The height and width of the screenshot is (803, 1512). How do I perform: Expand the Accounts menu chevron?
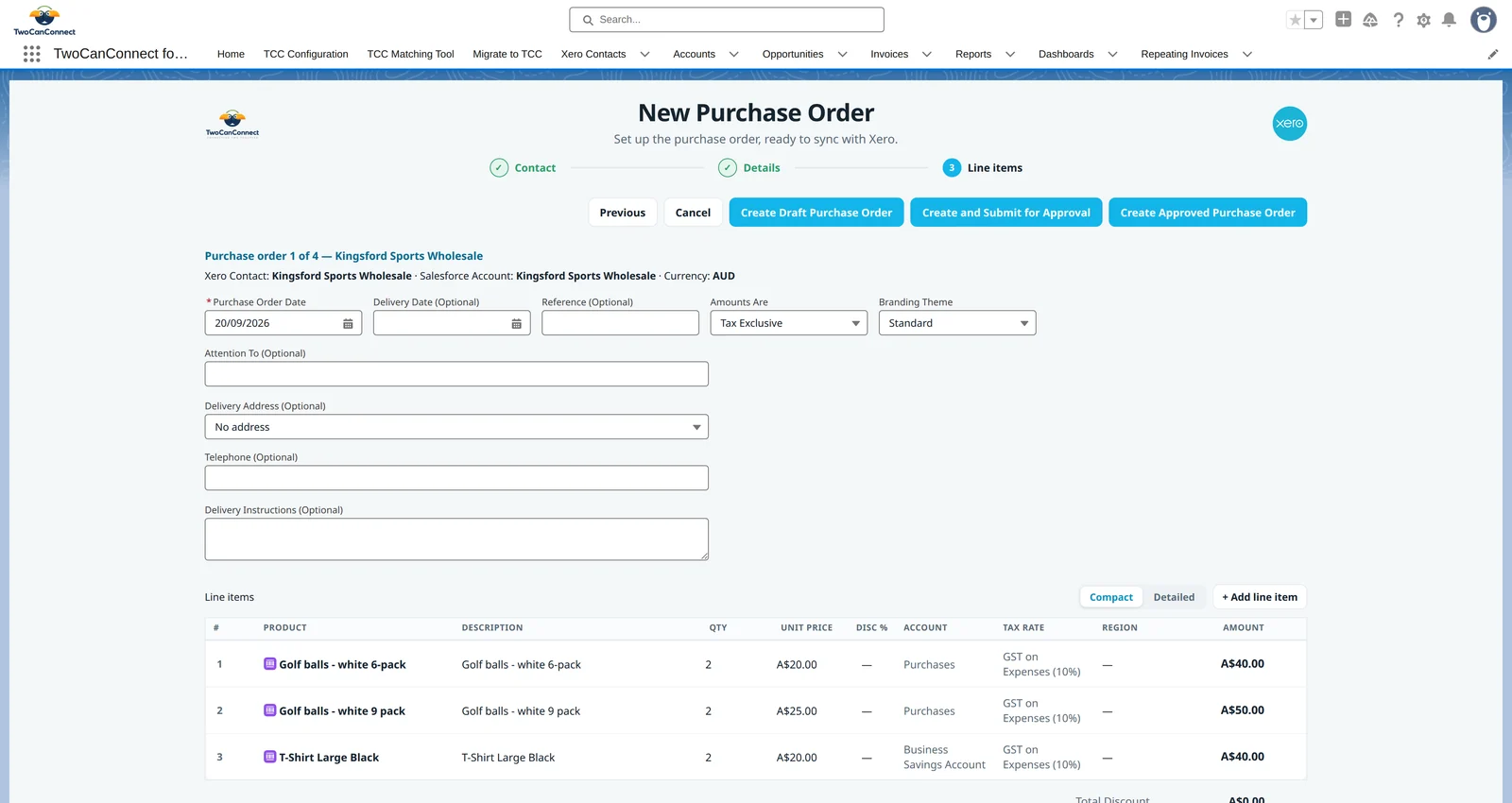734,54
